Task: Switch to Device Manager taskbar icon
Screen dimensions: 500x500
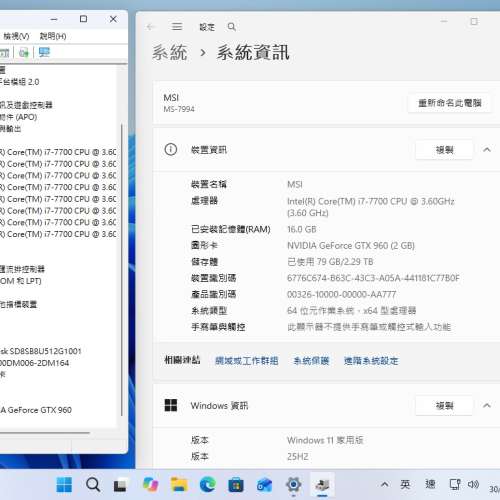Action: (322, 484)
